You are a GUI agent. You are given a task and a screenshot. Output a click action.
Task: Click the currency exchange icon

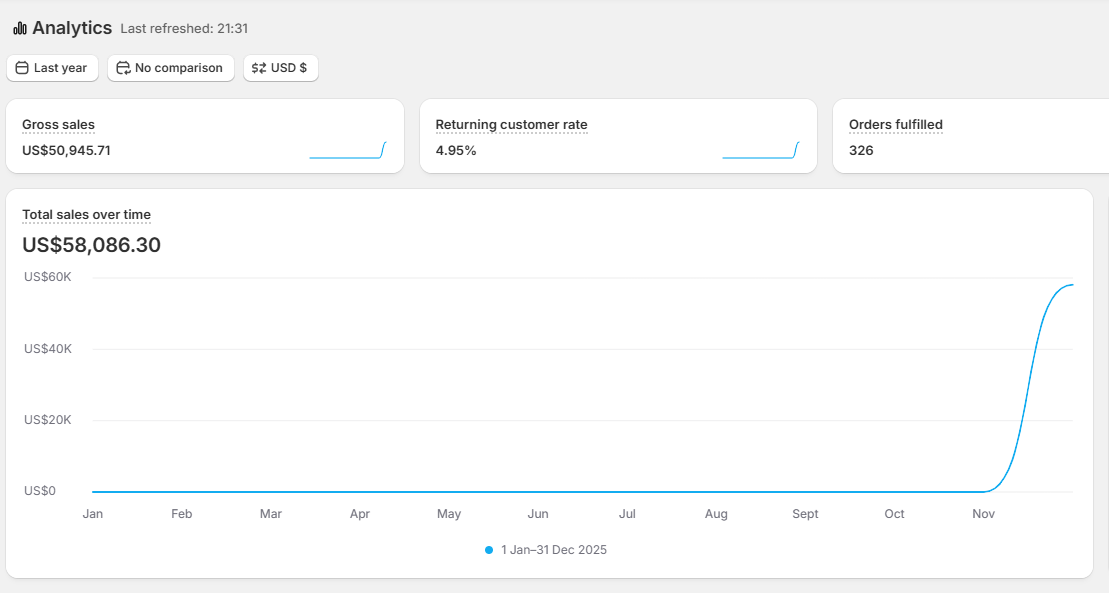[x=259, y=68]
